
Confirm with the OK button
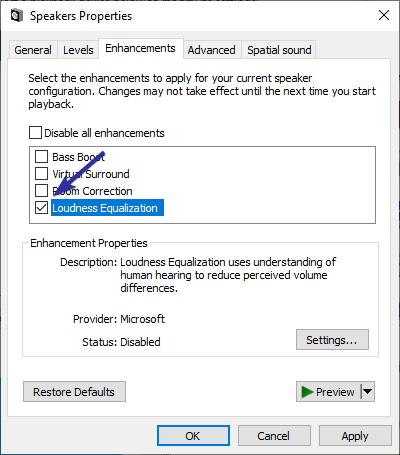tap(193, 436)
